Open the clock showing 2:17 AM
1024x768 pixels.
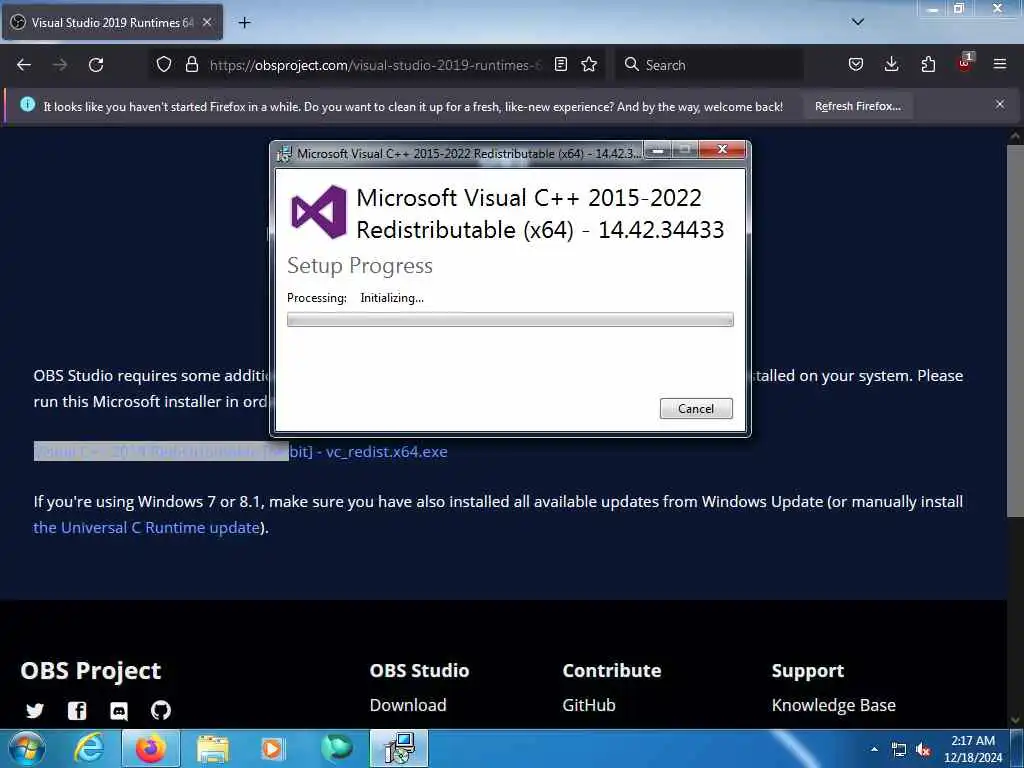(x=972, y=748)
